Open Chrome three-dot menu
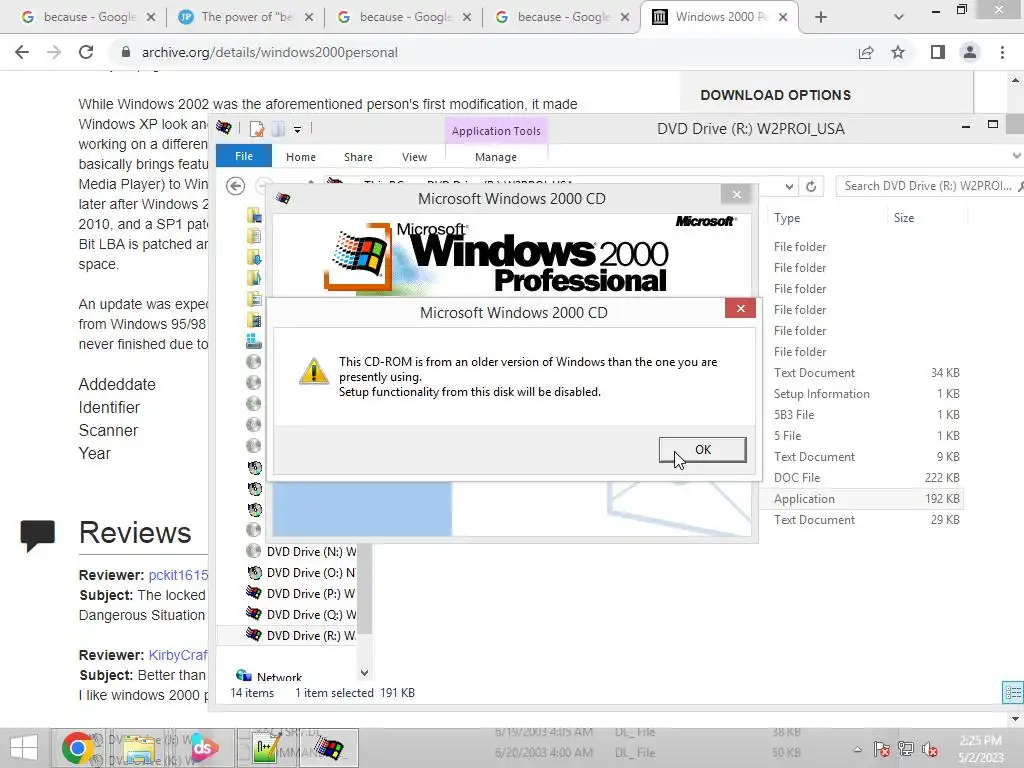This screenshot has width=1024, height=768. point(1002,52)
